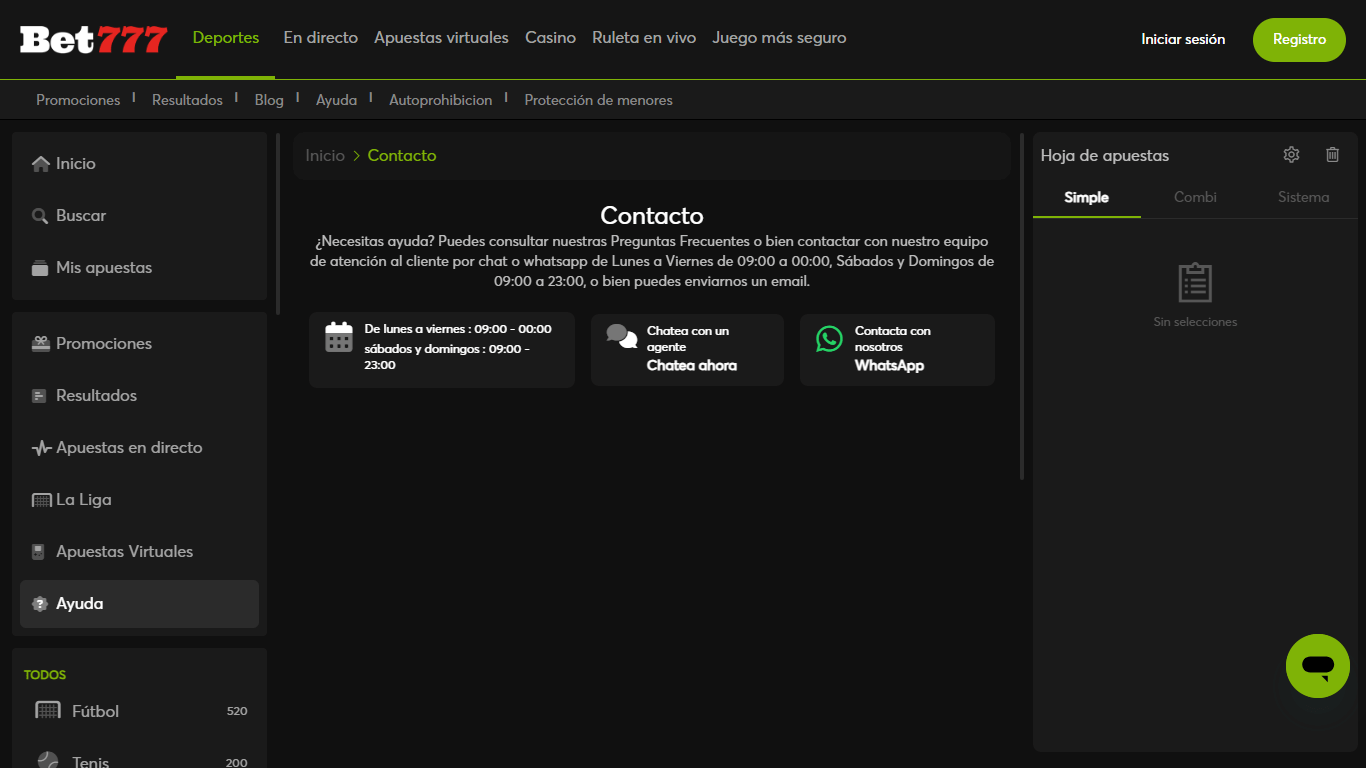Click the Apuestas Virtuales device icon
This screenshot has width=1366, height=768.
click(39, 552)
